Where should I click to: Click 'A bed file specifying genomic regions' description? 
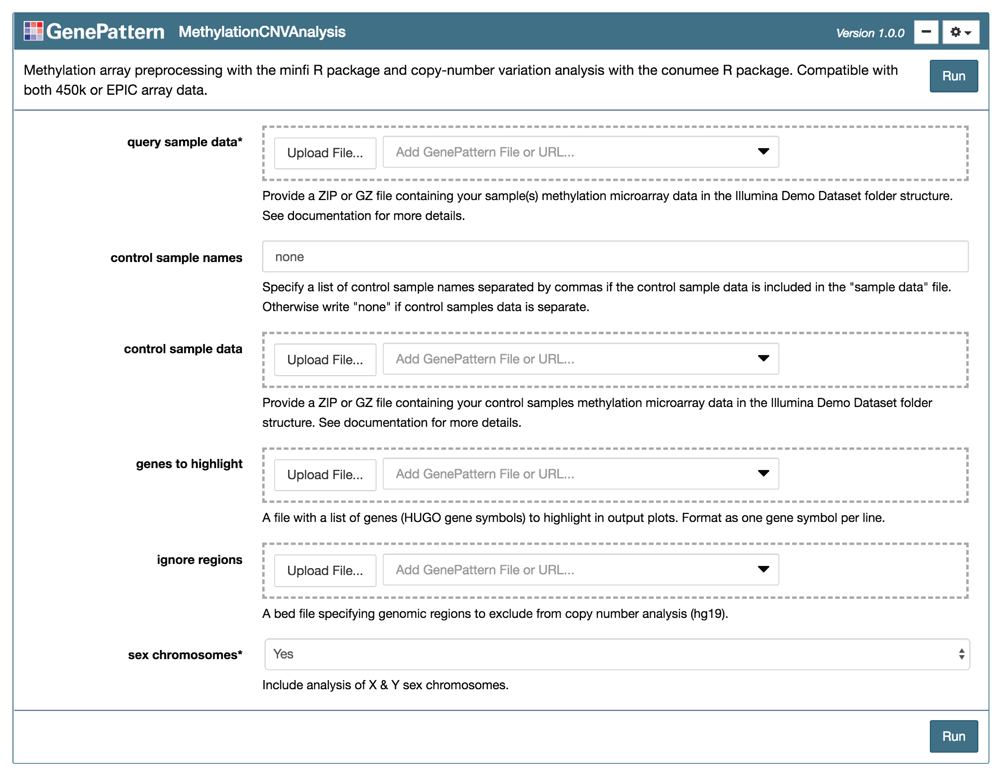click(x=495, y=614)
